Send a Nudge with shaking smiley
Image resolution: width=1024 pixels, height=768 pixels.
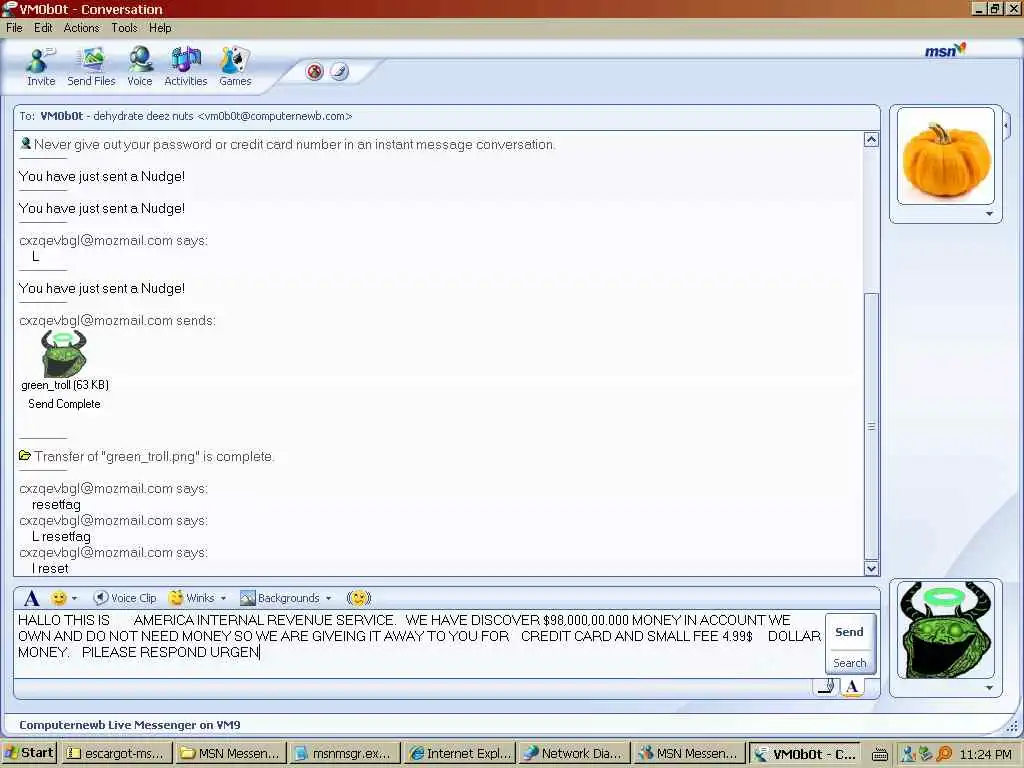click(359, 598)
